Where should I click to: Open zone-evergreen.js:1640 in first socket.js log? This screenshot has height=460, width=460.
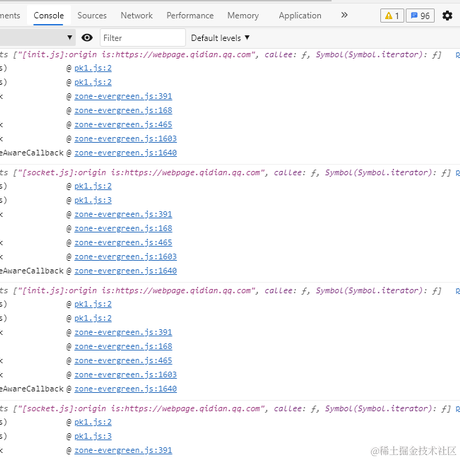click(x=125, y=271)
